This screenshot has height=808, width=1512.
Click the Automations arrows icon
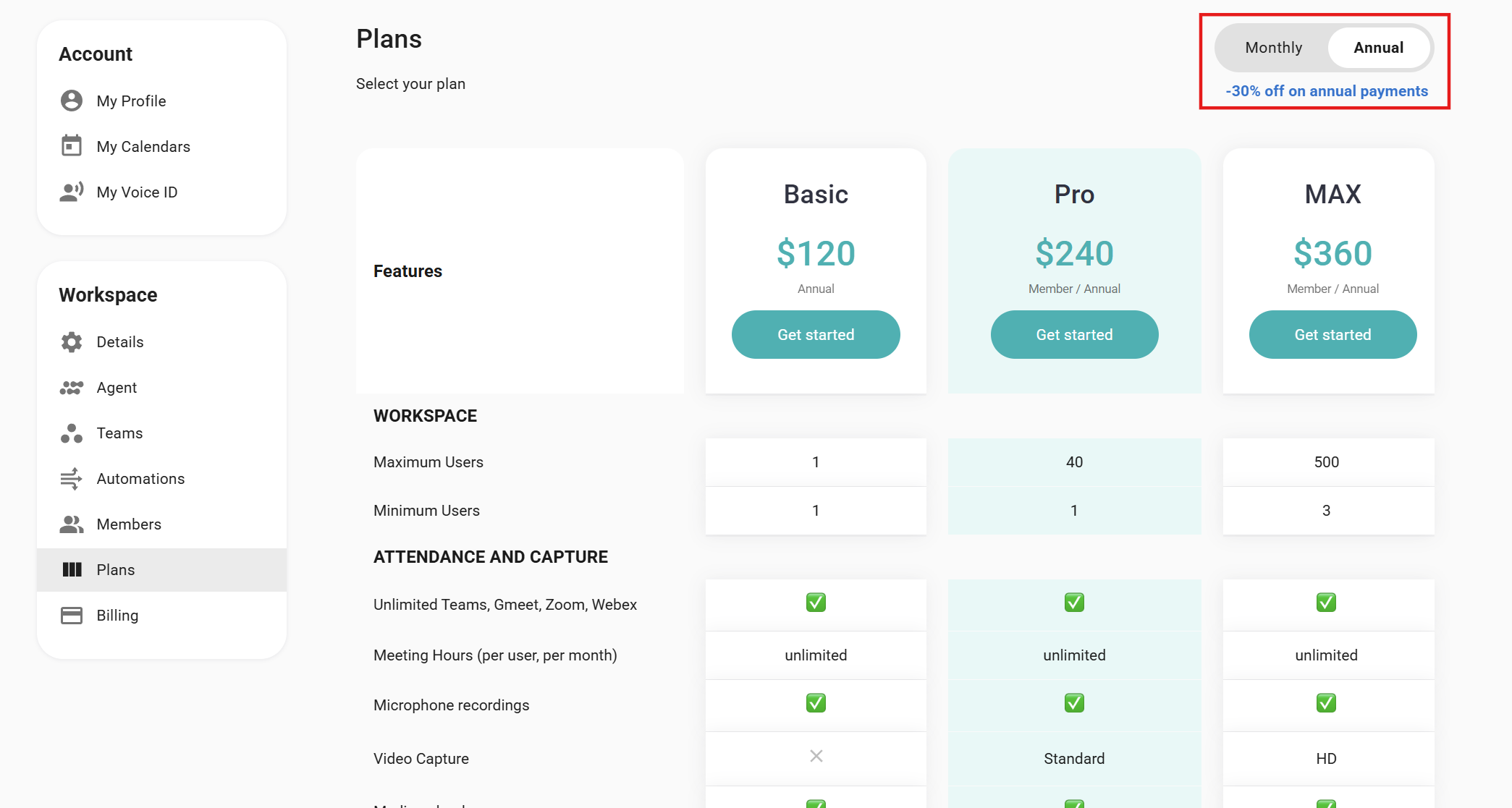tap(72, 479)
